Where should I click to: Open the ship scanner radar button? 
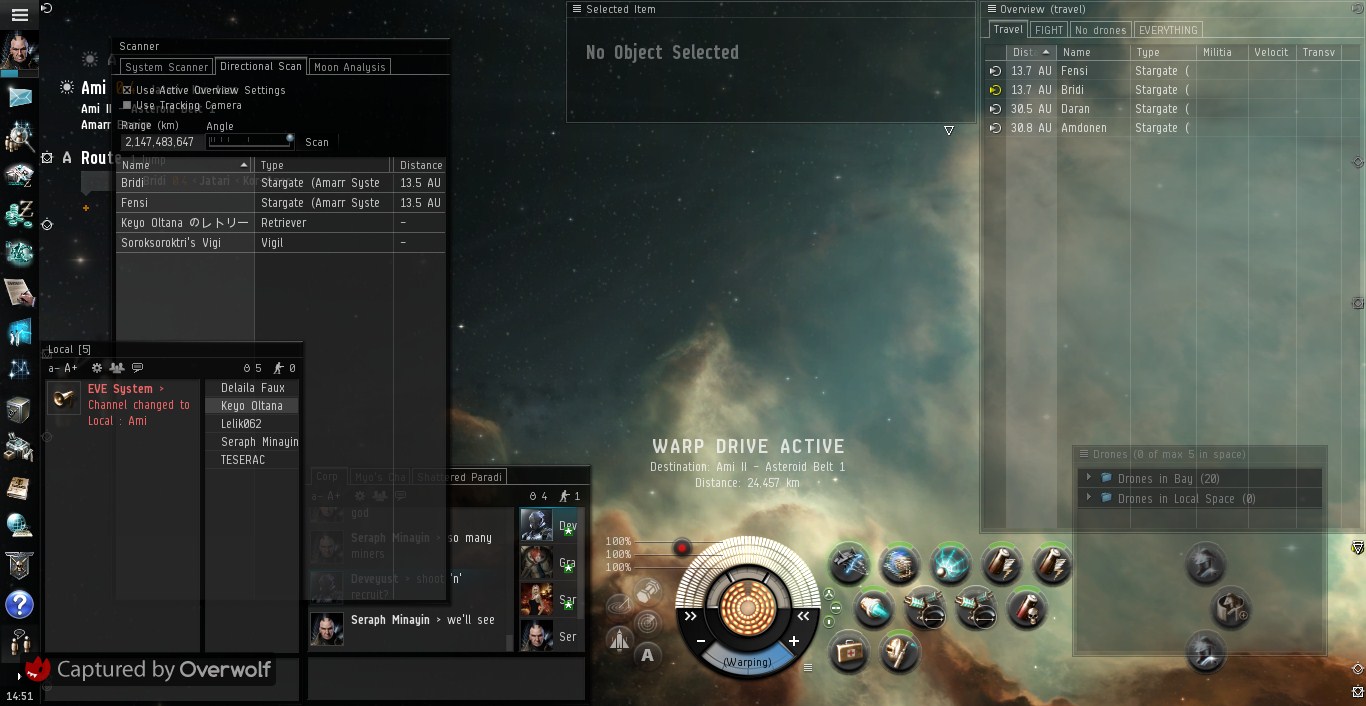pyautogui.click(x=647, y=623)
